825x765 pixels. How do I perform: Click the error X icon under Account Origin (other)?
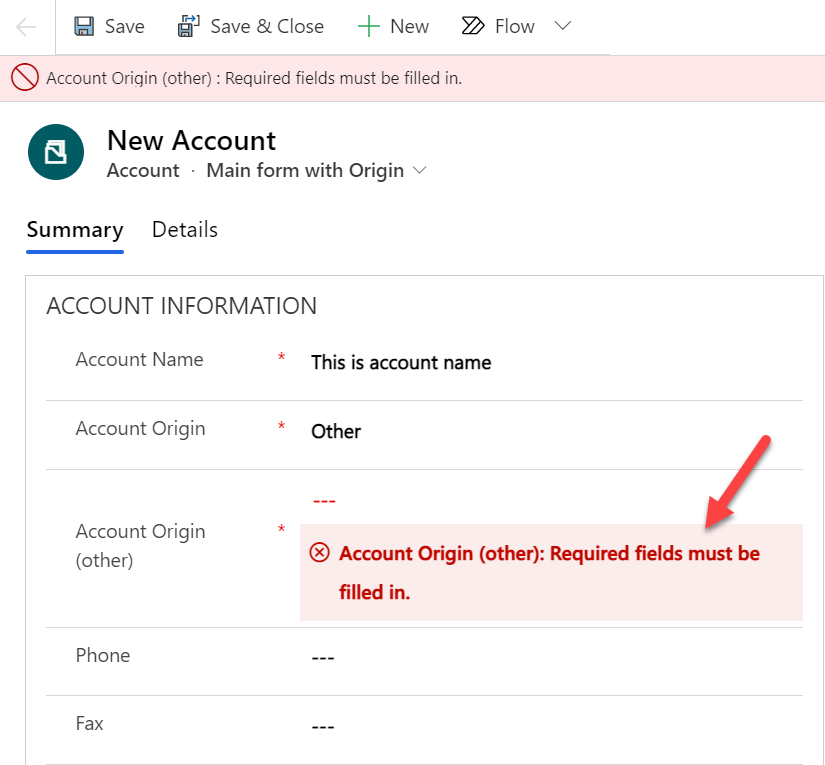(x=319, y=553)
